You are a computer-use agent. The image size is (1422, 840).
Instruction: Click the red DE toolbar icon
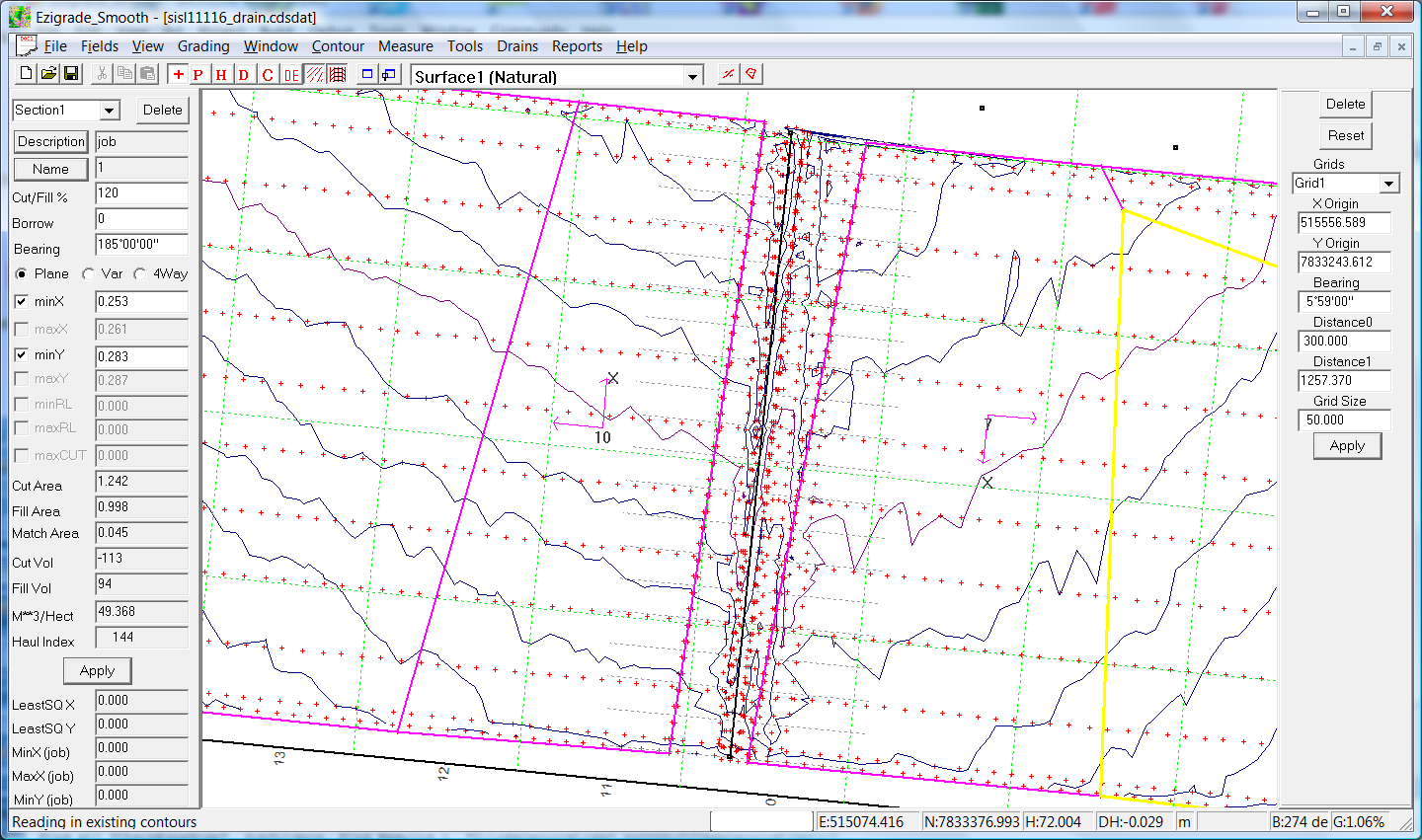tap(291, 75)
